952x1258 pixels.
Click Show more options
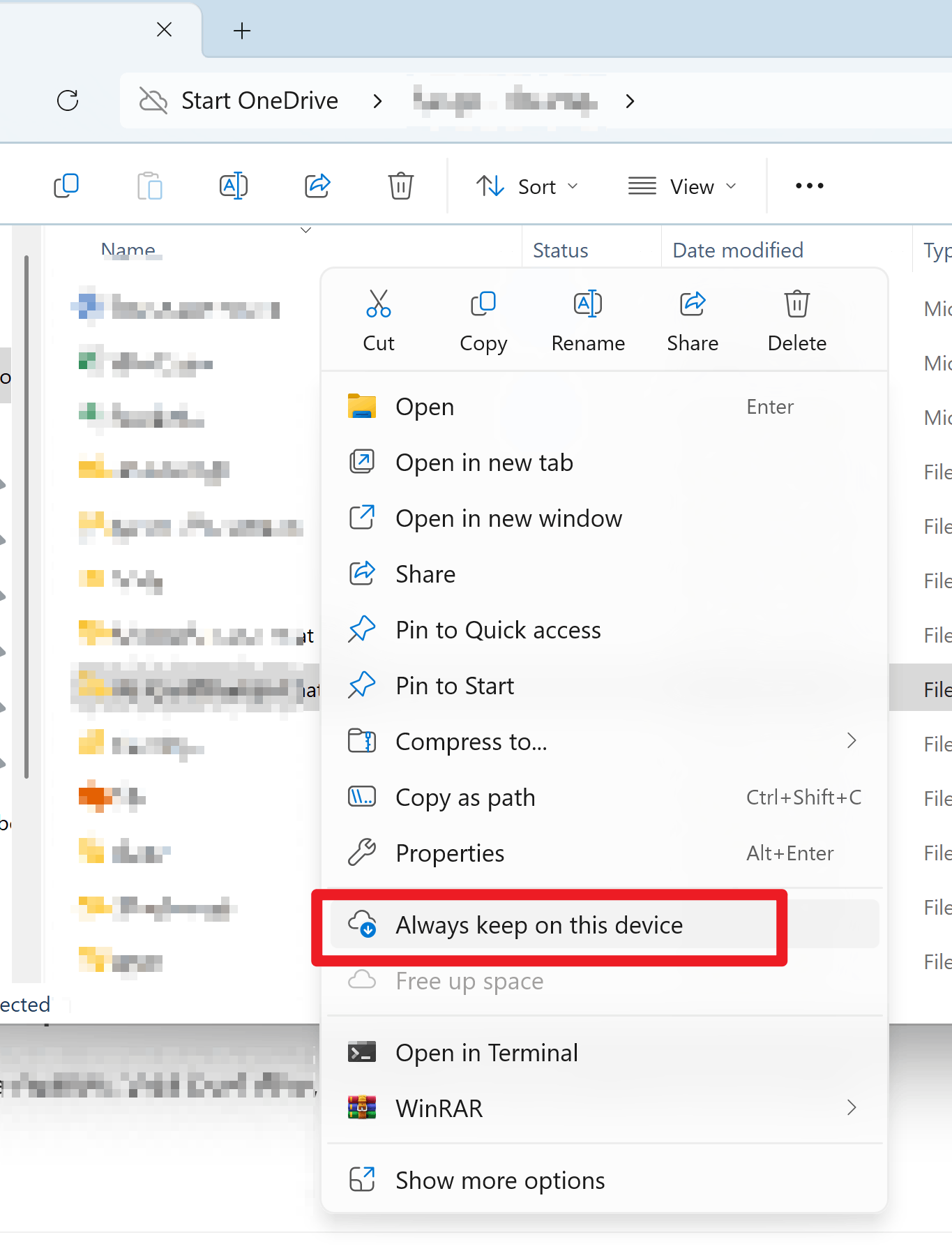pyautogui.click(x=604, y=1180)
